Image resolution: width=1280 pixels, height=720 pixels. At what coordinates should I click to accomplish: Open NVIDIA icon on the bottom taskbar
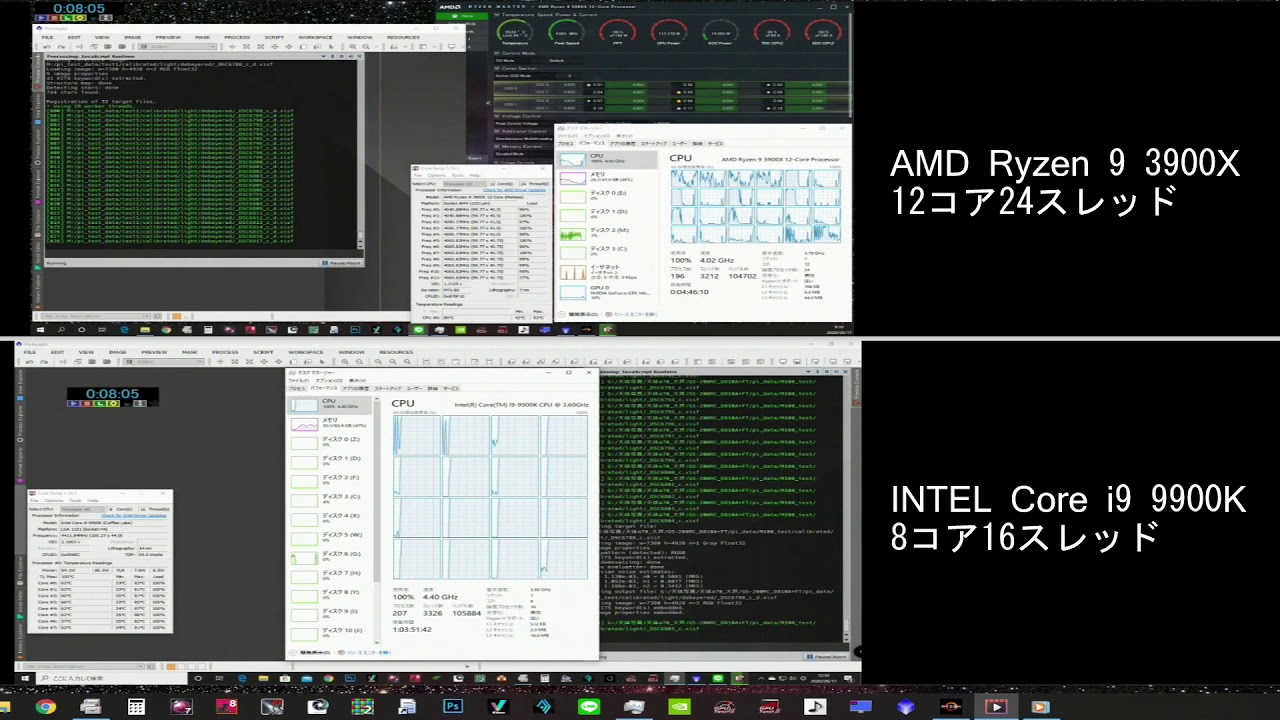pyautogui.click(x=679, y=707)
